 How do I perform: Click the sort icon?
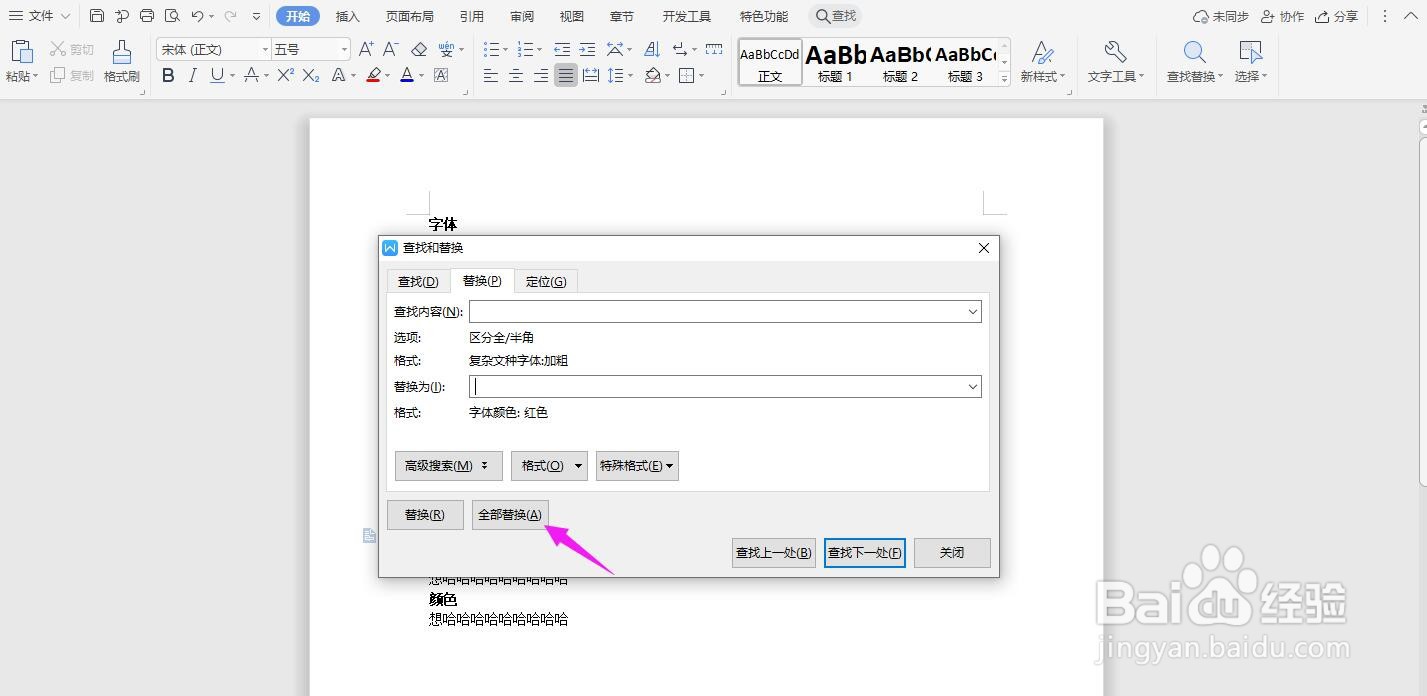pos(652,49)
